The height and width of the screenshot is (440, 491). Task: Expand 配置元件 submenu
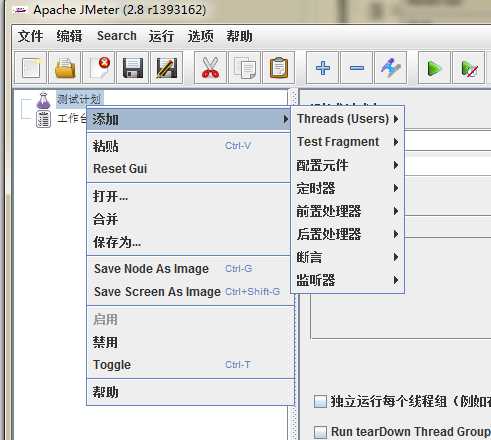click(x=348, y=165)
